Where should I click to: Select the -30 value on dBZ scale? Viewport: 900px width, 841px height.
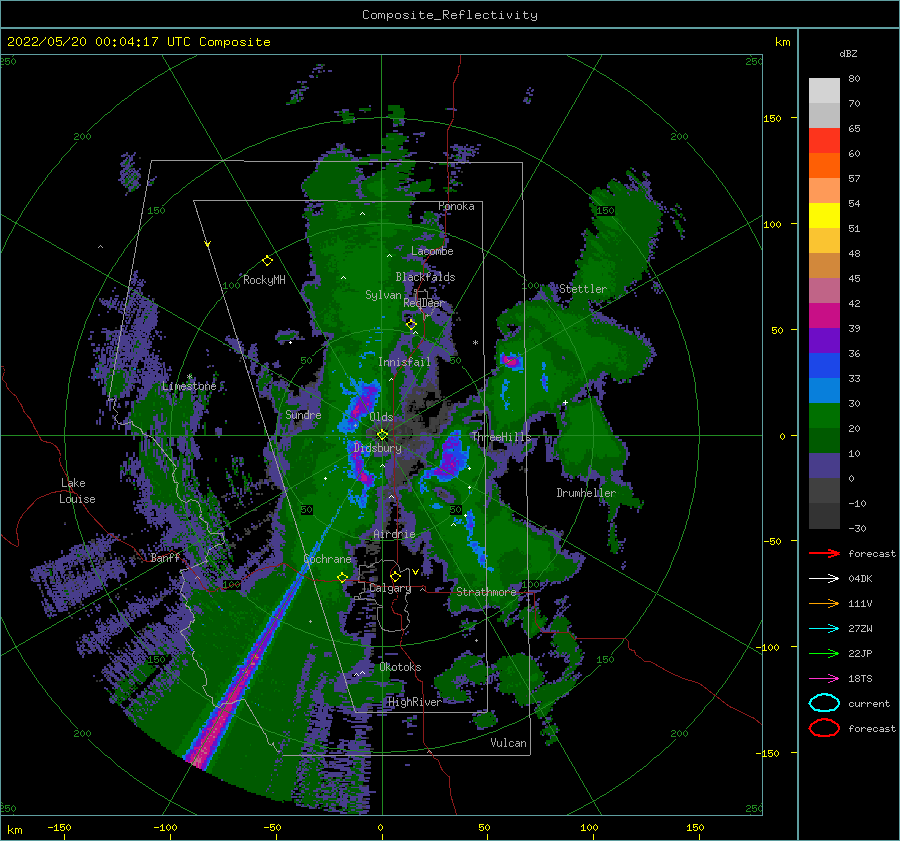coord(857,528)
